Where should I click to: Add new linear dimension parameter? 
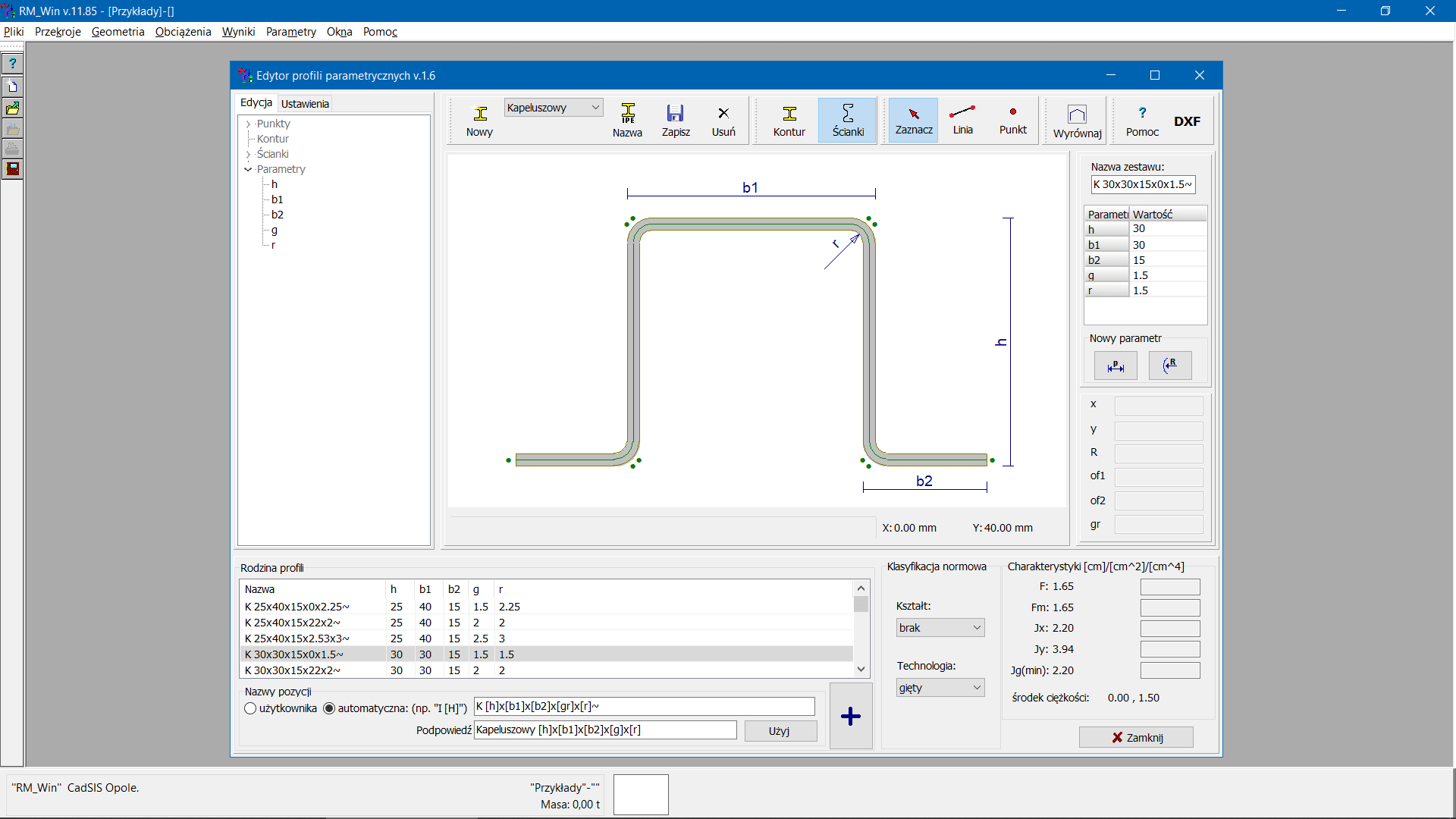(1116, 366)
